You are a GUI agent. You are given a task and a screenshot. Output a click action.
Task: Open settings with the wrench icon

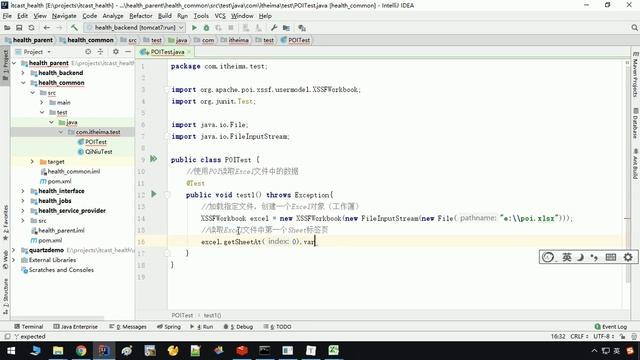pyautogui.click(x=273, y=28)
